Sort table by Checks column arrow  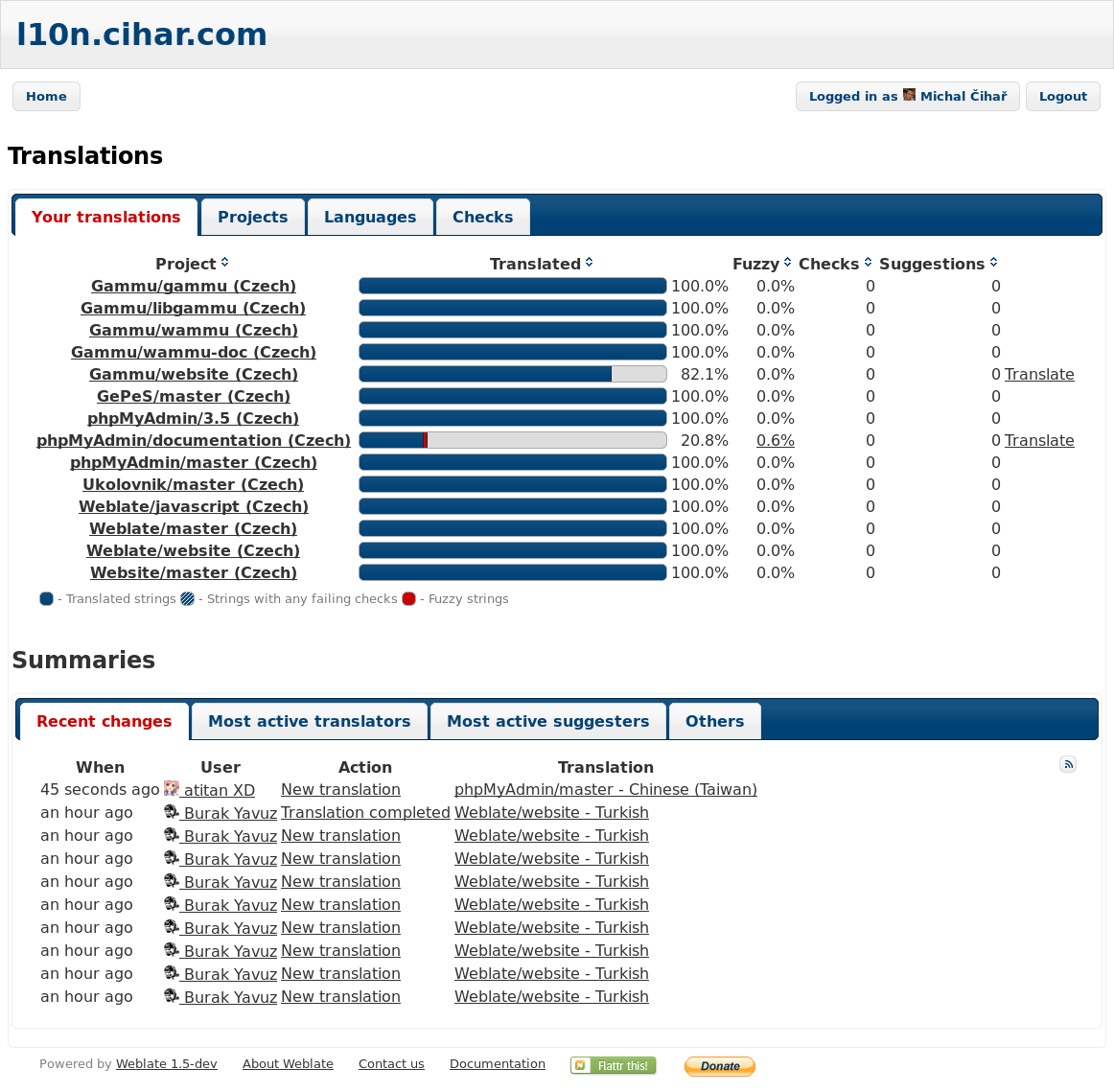click(x=868, y=262)
